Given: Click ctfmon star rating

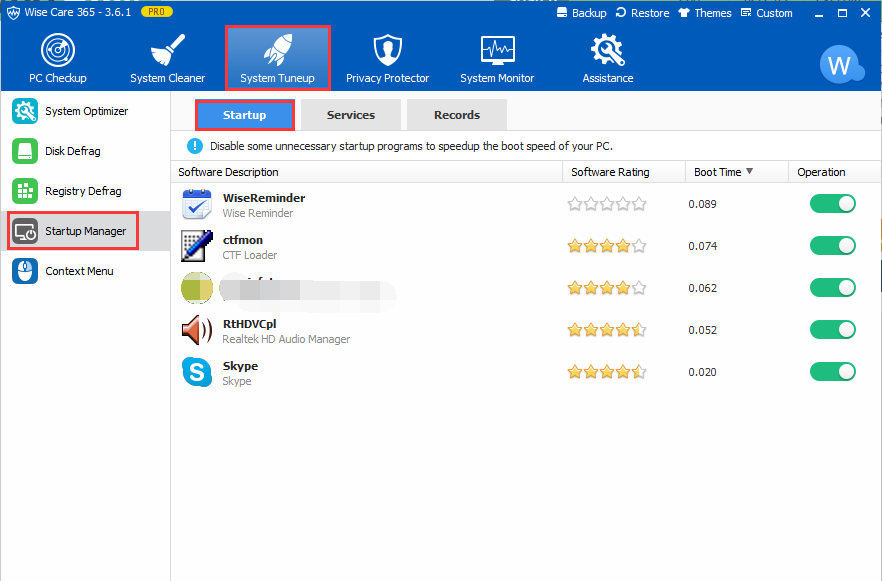Looking at the screenshot, I should (x=607, y=246).
